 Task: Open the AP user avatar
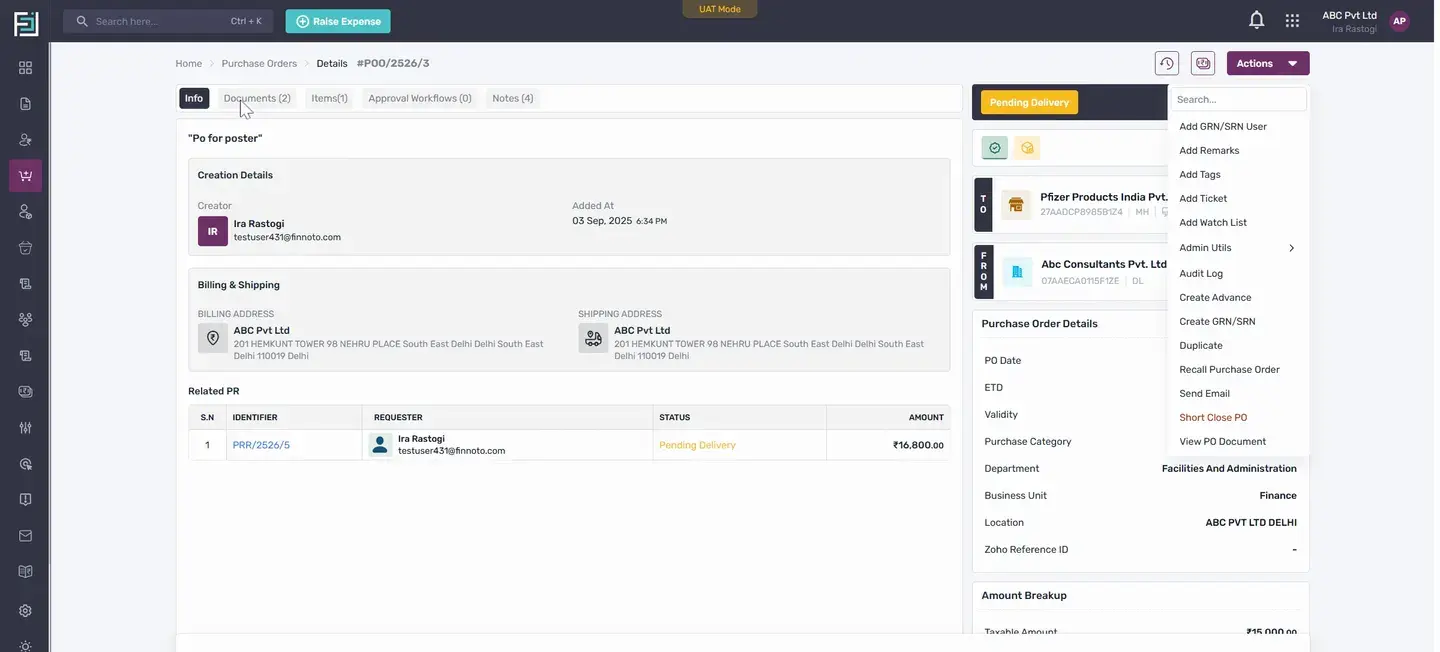pyautogui.click(x=1399, y=21)
